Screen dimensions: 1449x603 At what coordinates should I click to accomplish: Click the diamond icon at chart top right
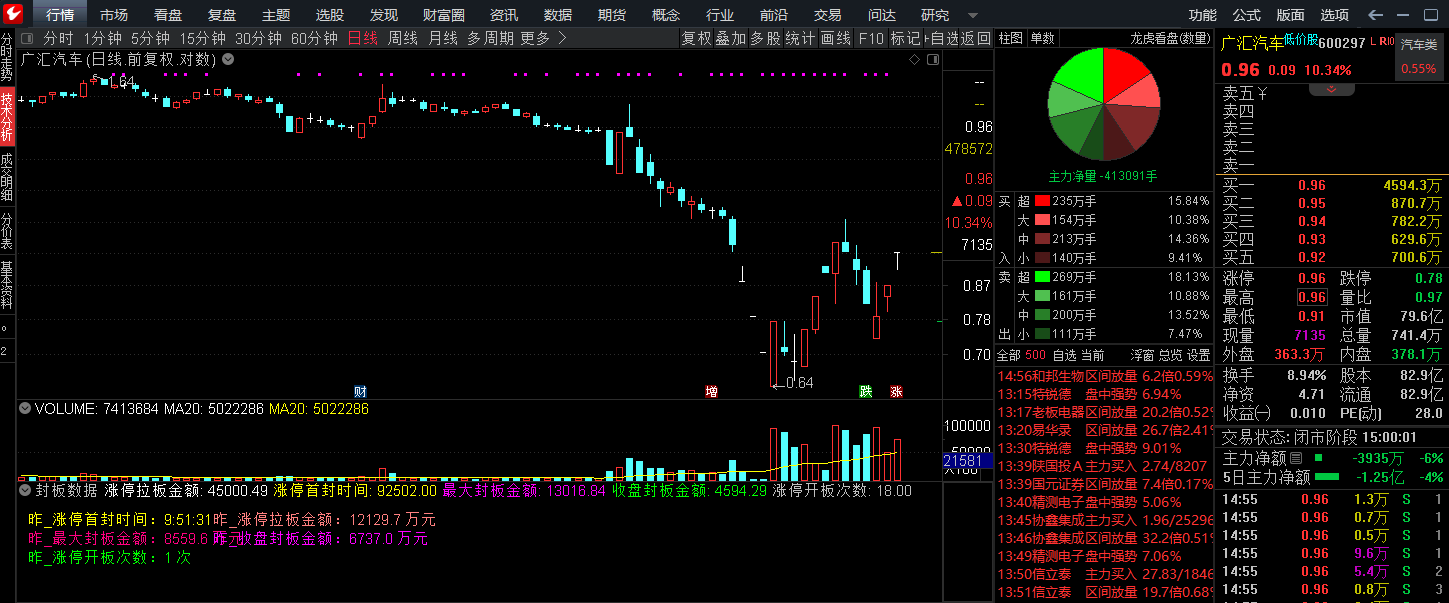tap(914, 59)
